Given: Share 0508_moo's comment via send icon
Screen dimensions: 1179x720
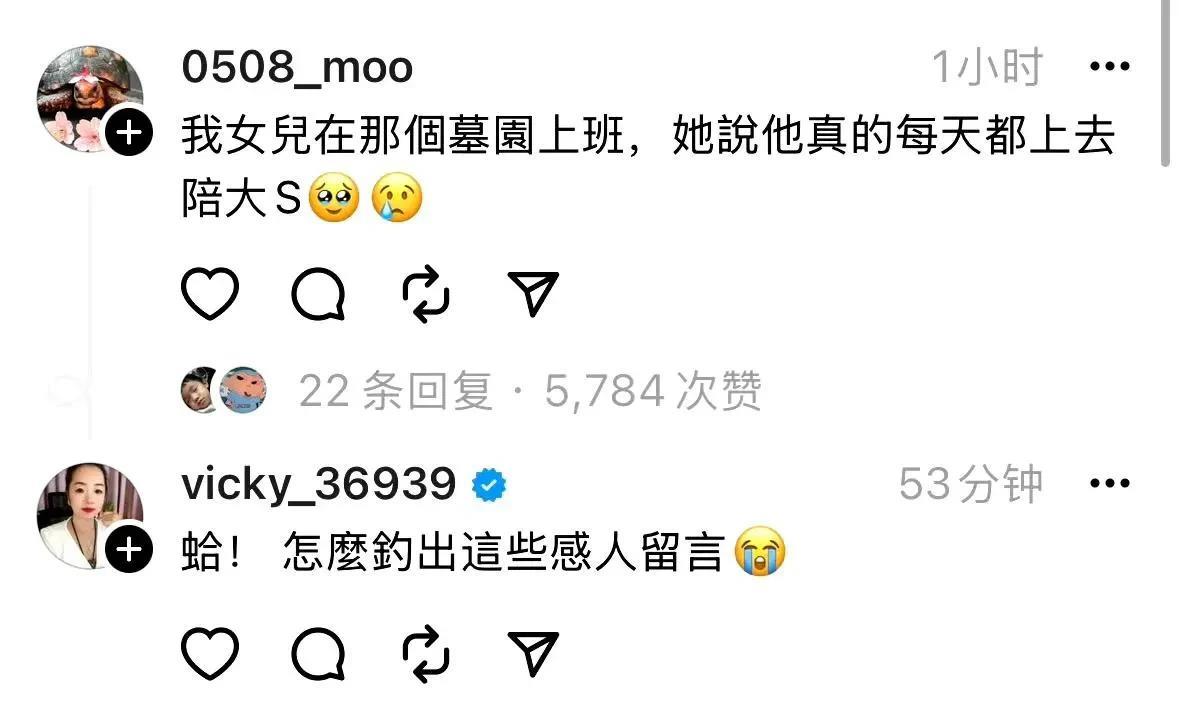Looking at the screenshot, I should [533, 293].
